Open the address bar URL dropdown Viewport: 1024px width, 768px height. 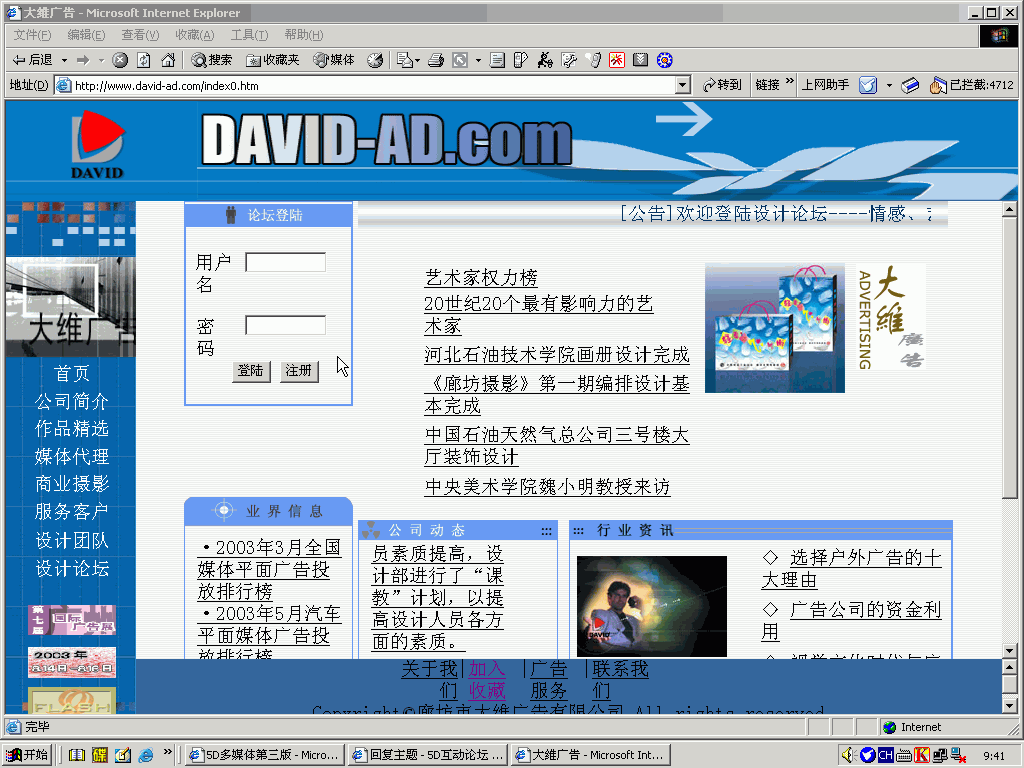click(x=683, y=85)
